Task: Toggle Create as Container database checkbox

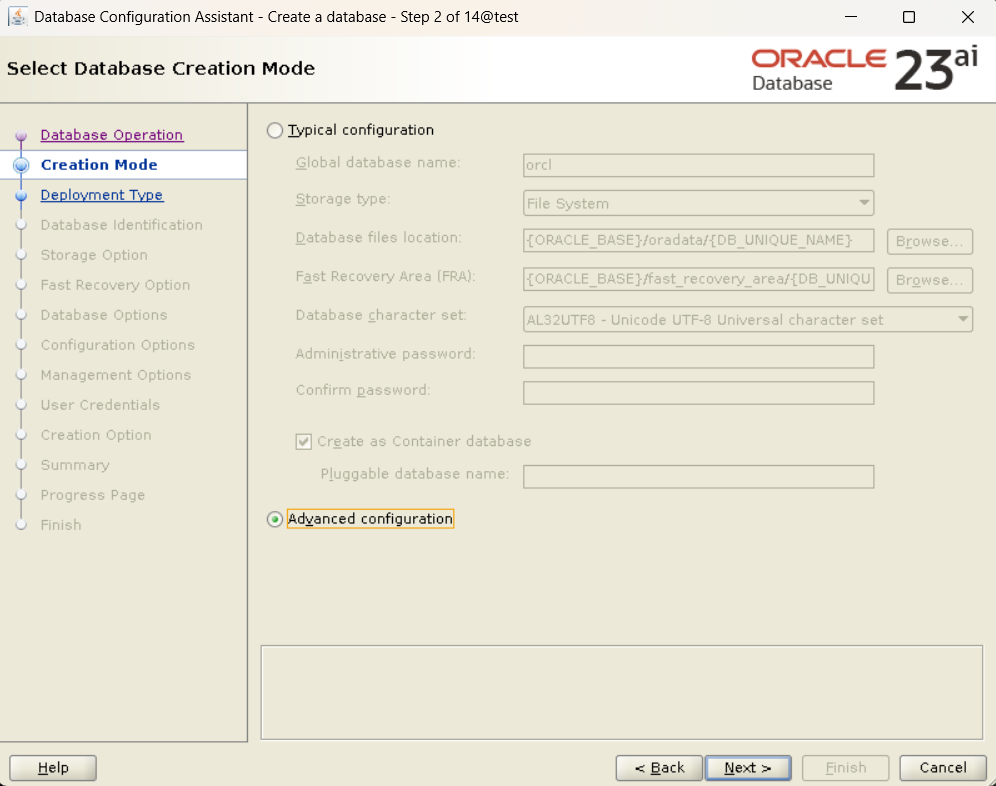Action: click(304, 442)
